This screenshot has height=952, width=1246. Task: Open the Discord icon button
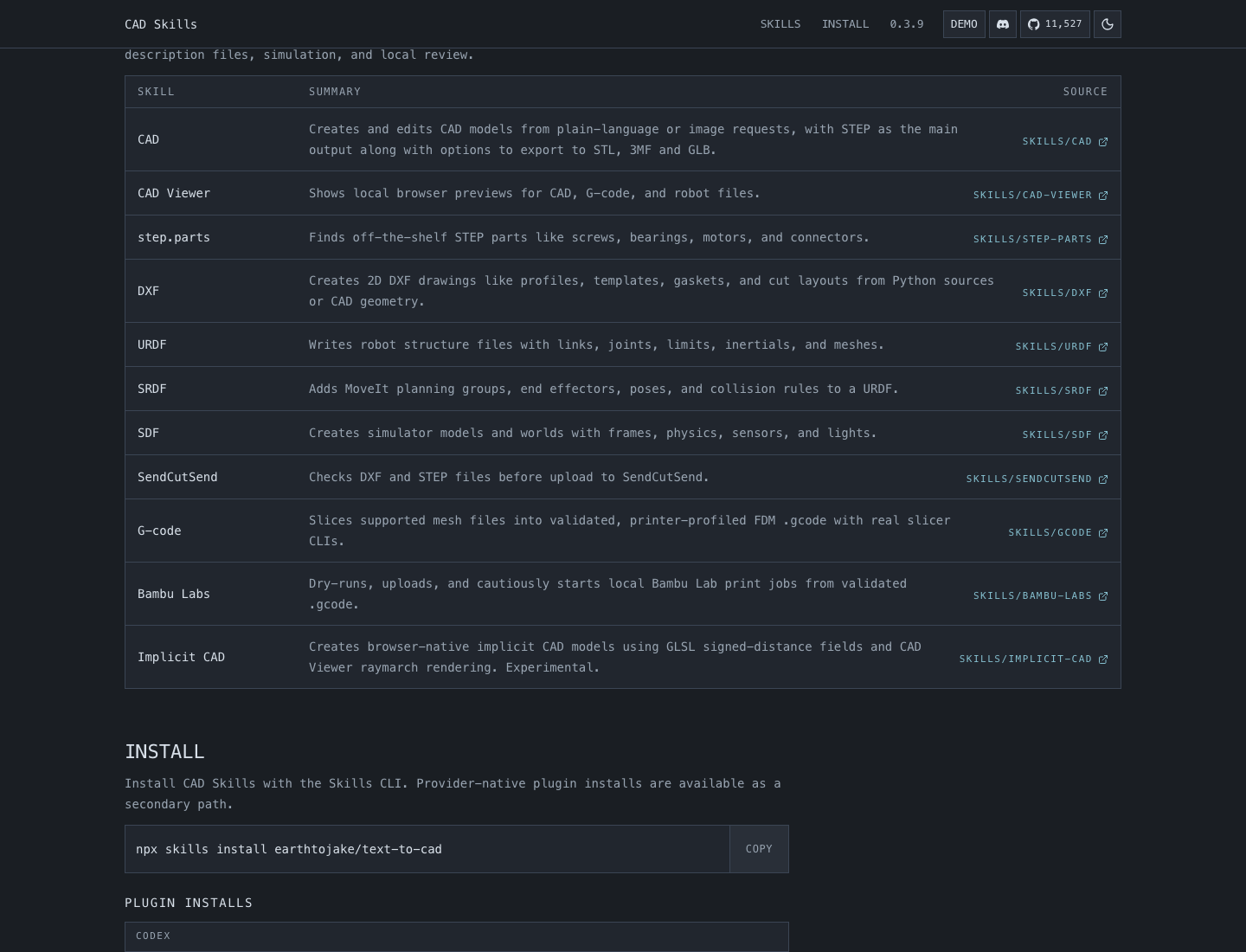[x=1003, y=24]
